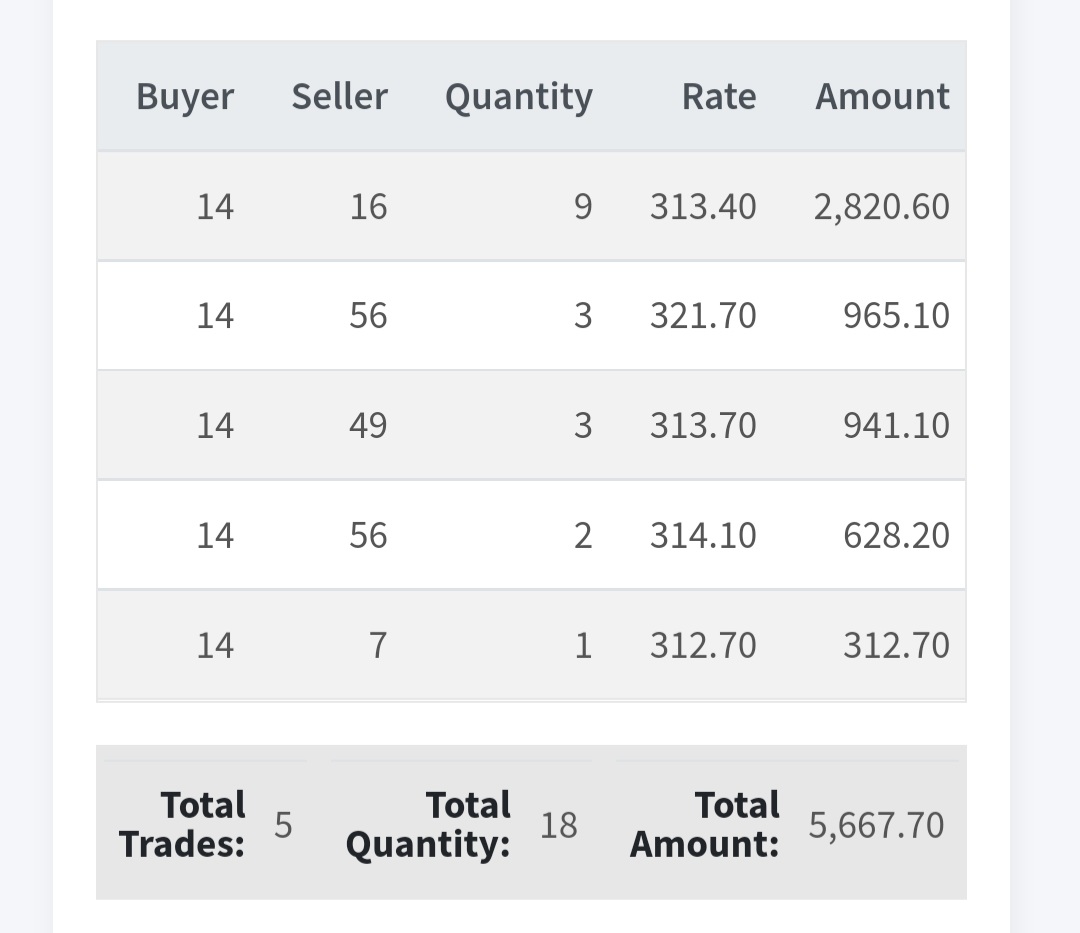Click the Total Amount label
1080x933 pixels.
click(705, 824)
